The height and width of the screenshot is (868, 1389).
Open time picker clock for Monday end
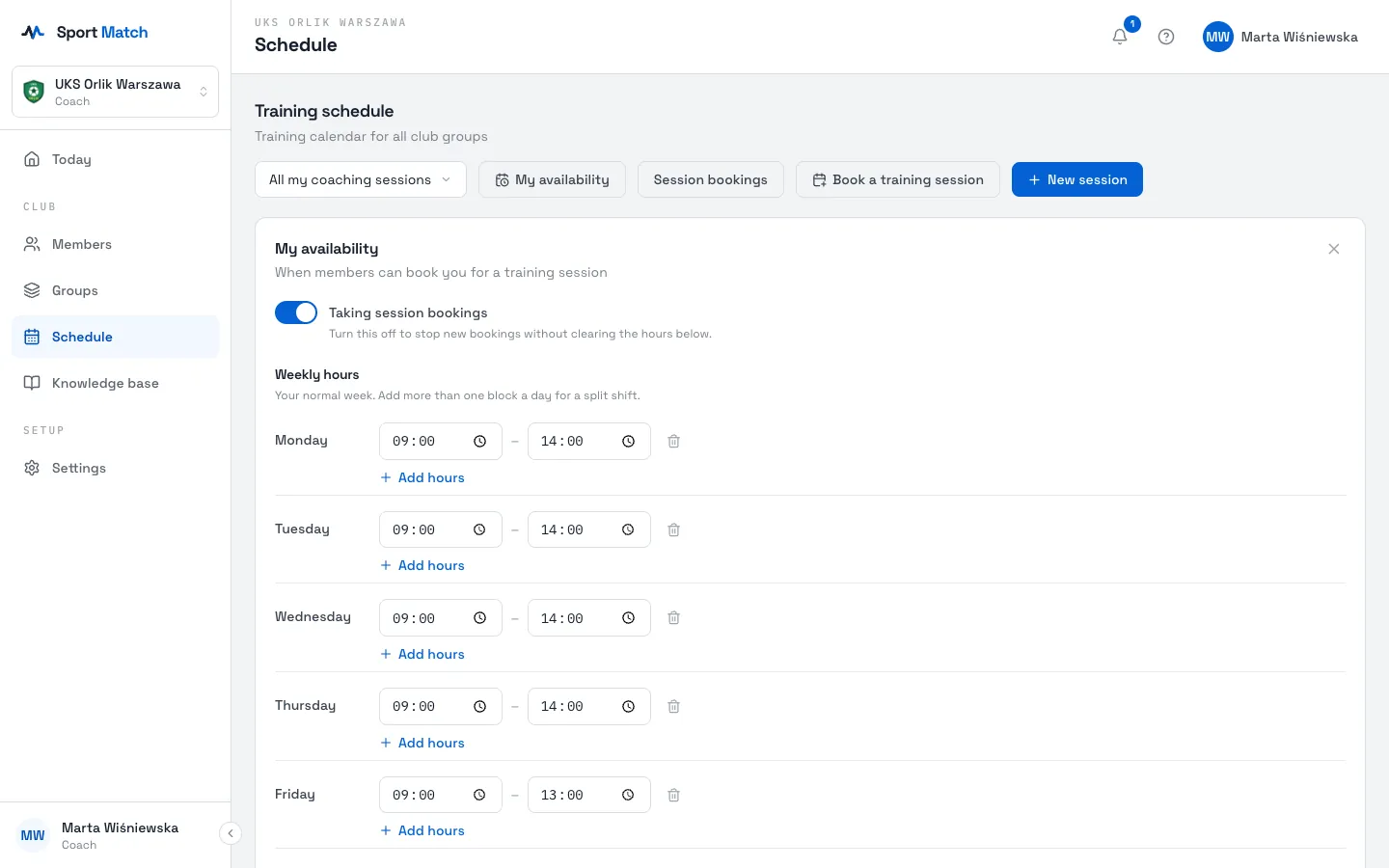click(628, 441)
